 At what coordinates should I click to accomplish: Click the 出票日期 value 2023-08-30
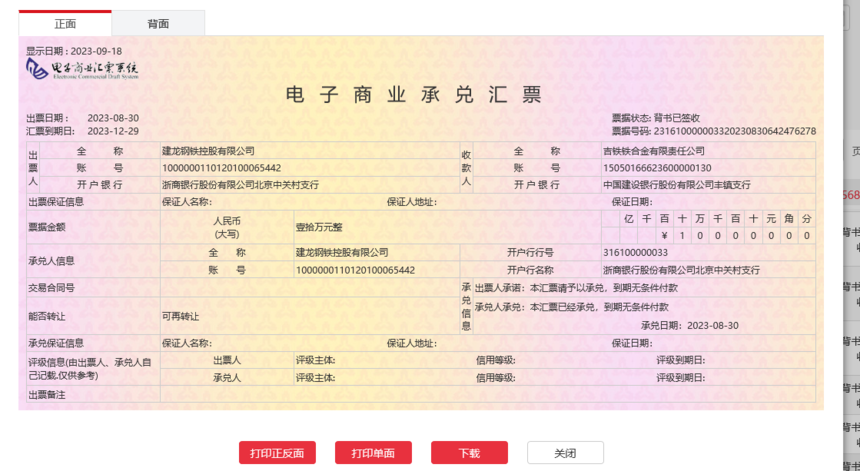coord(113,118)
